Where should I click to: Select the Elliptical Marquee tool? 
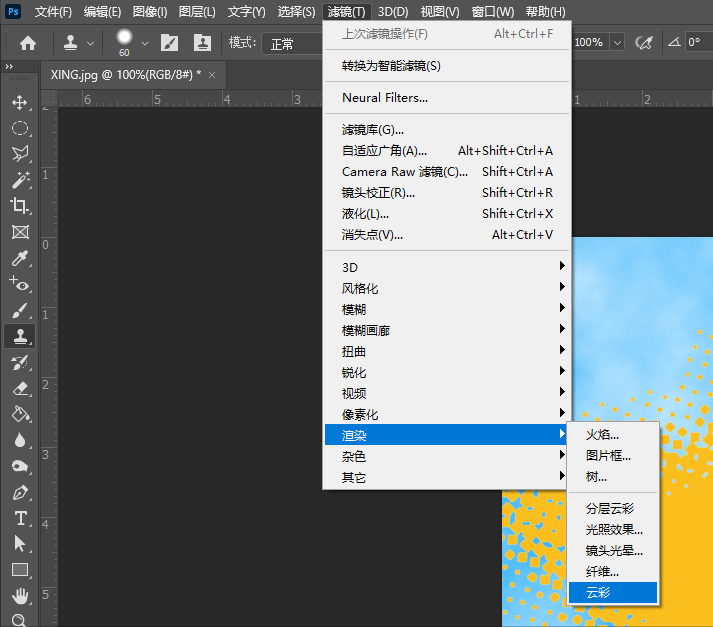tap(19, 128)
